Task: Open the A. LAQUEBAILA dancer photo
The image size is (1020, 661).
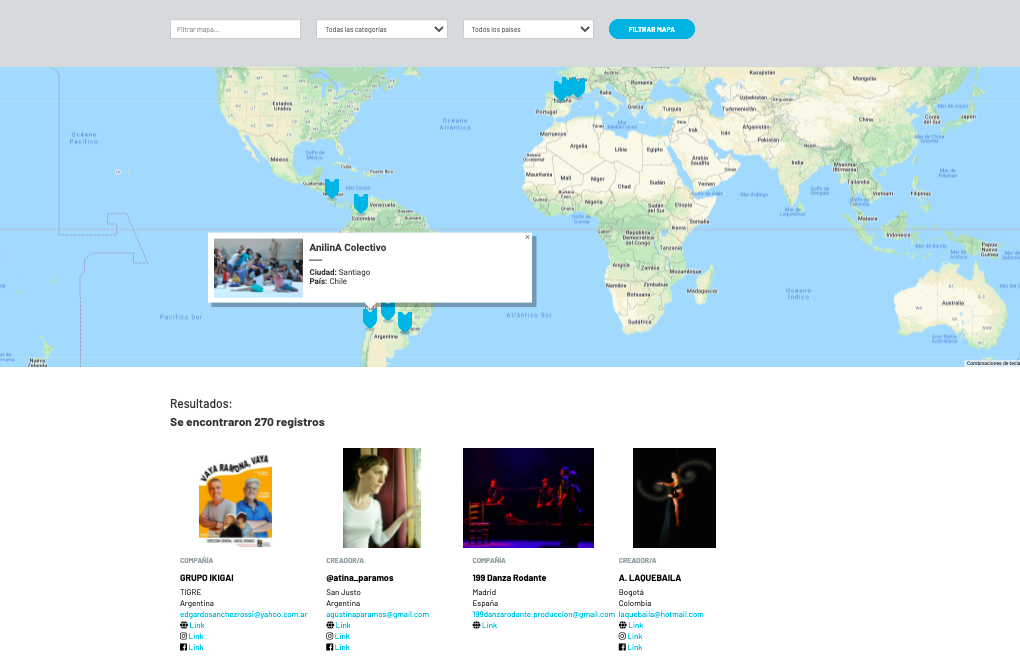Action: tap(675, 498)
